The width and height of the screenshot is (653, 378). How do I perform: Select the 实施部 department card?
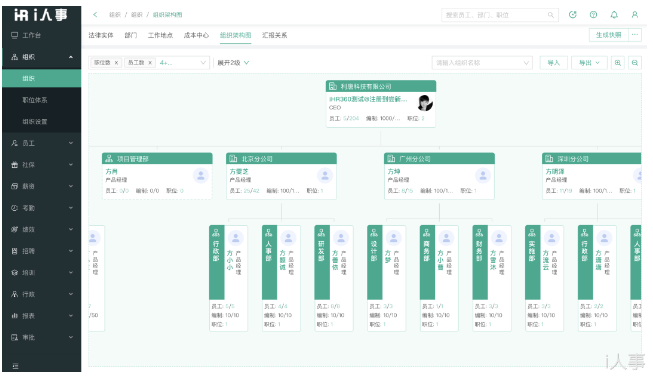(x=544, y=278)
